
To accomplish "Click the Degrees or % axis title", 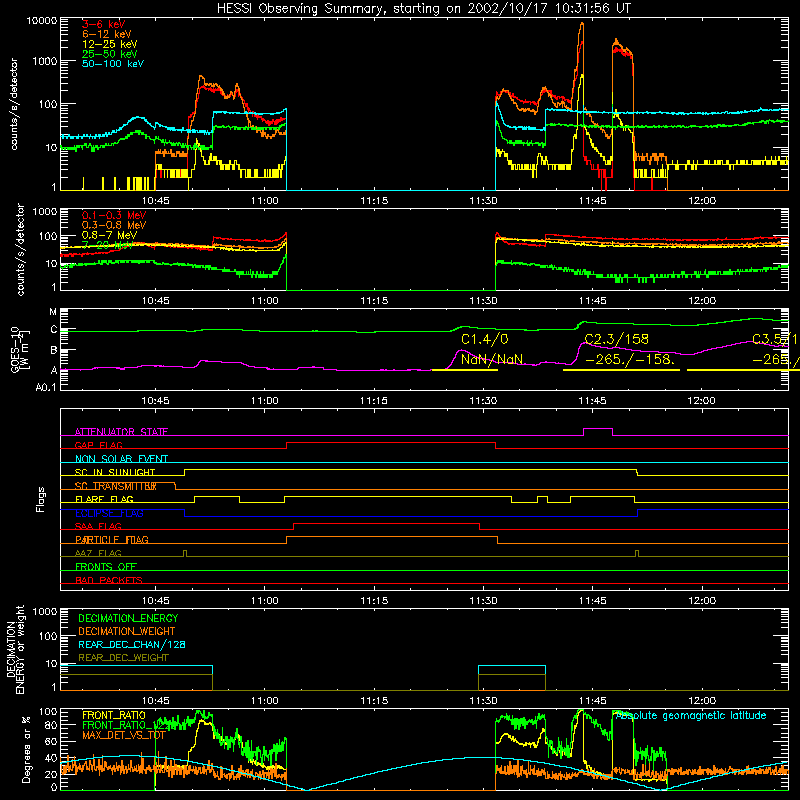I will click(x=26, y=750).
